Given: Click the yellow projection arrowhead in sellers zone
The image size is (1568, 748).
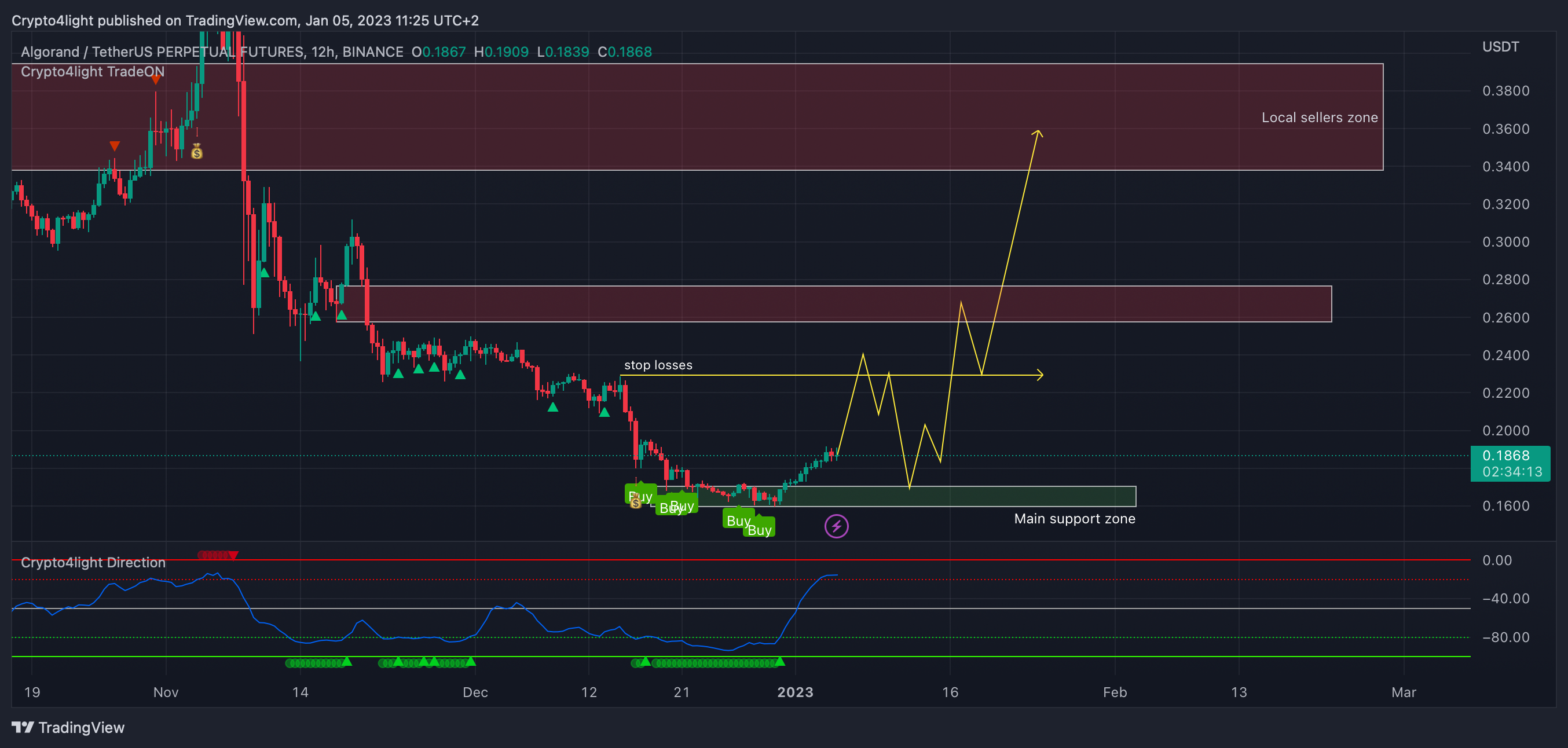Looking at the screenshot, I should 1037,134.
